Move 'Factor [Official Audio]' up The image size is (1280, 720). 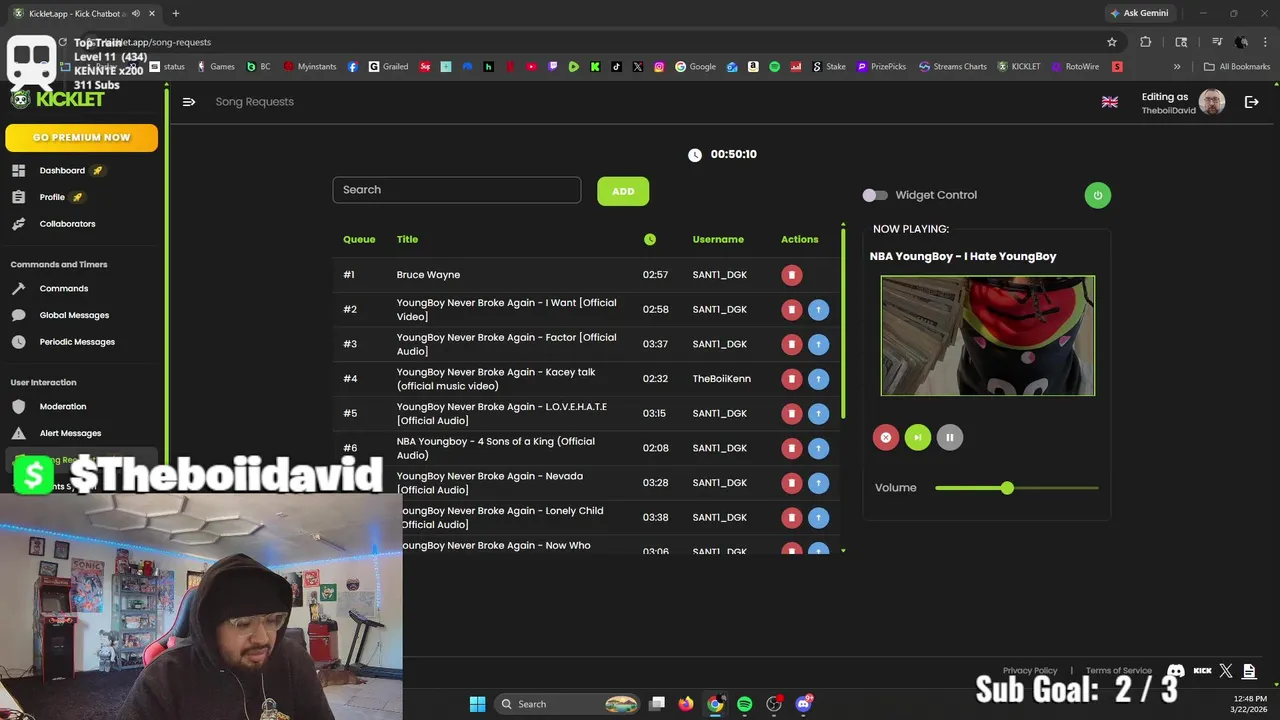tap(818, 344)
